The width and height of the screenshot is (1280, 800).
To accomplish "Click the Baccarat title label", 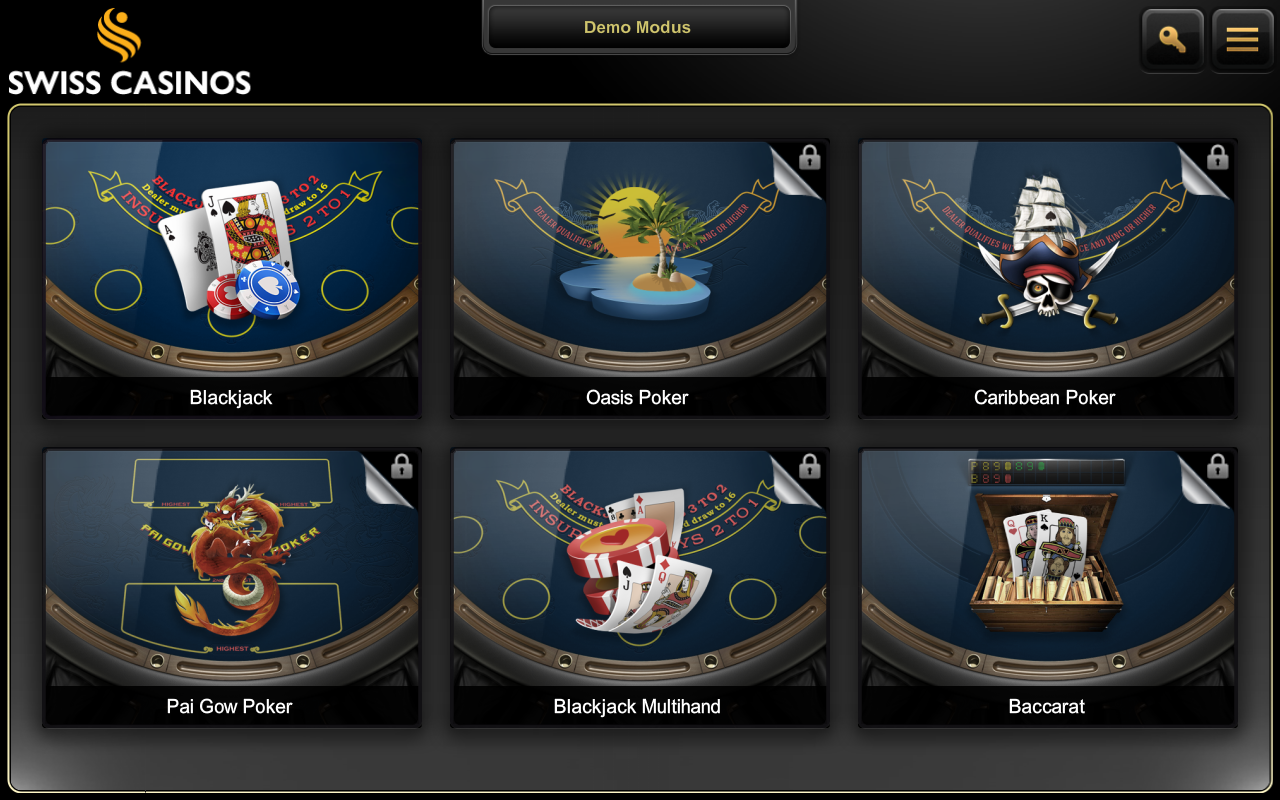I will click(x=1046, y=706).
